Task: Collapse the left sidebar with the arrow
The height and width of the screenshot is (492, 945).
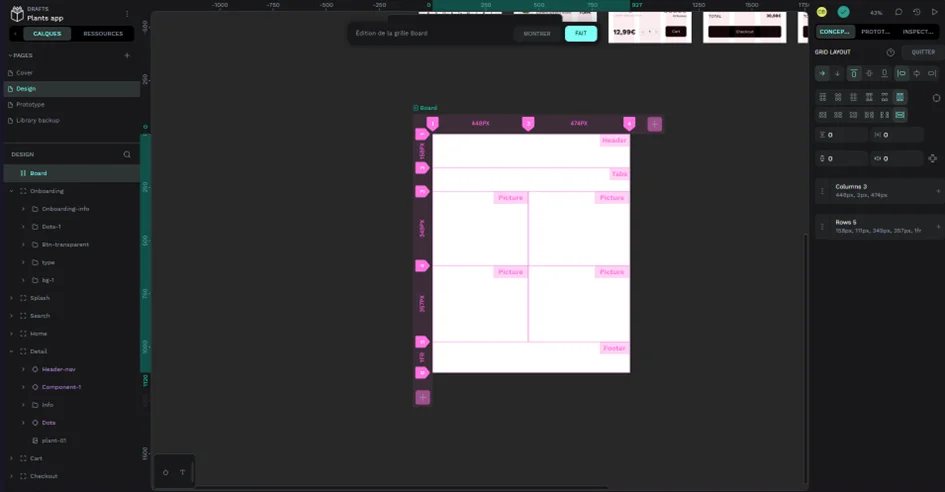Action: [15, 34]
